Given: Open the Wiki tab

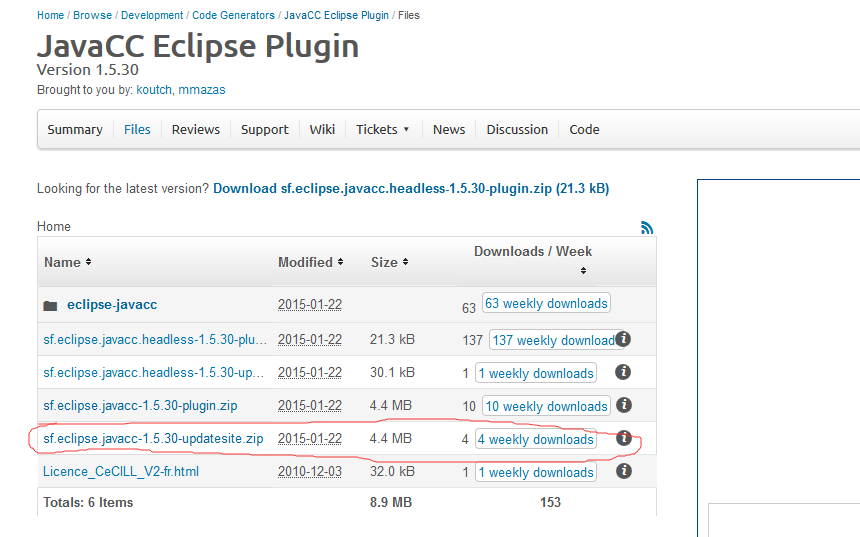Looking at the screenshot, I should [x=322, y=129].
